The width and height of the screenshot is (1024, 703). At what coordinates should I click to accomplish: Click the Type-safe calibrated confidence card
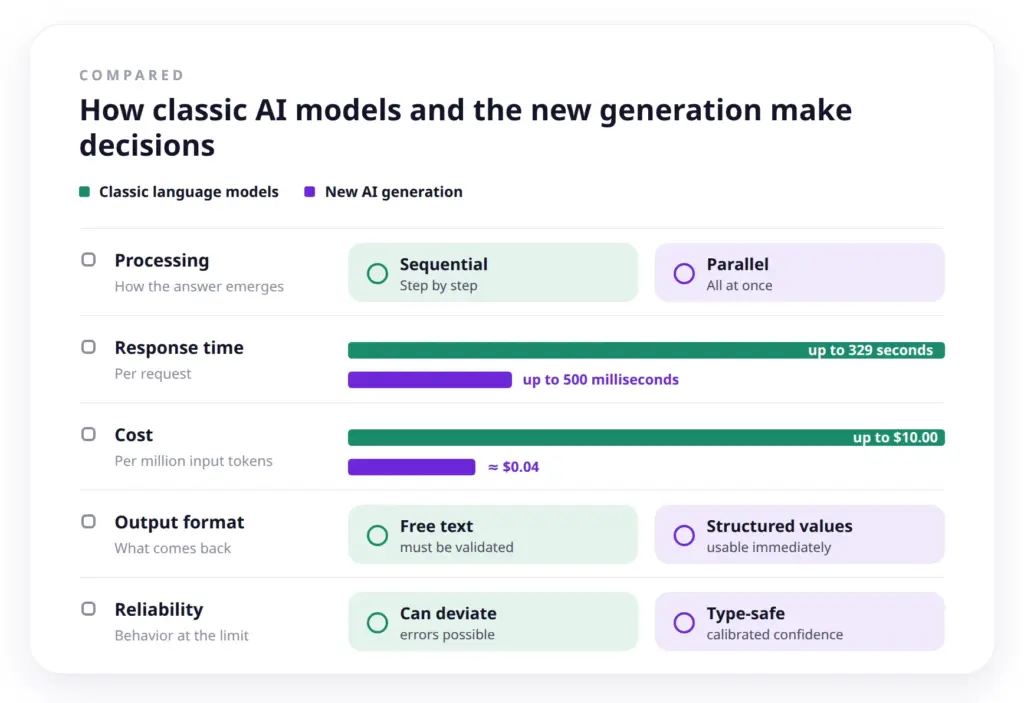tap(799, 622)
